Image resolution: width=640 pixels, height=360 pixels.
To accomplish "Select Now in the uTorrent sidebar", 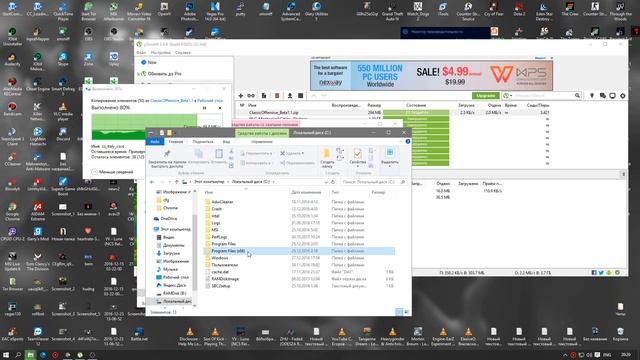I will [x=152, y=62].
